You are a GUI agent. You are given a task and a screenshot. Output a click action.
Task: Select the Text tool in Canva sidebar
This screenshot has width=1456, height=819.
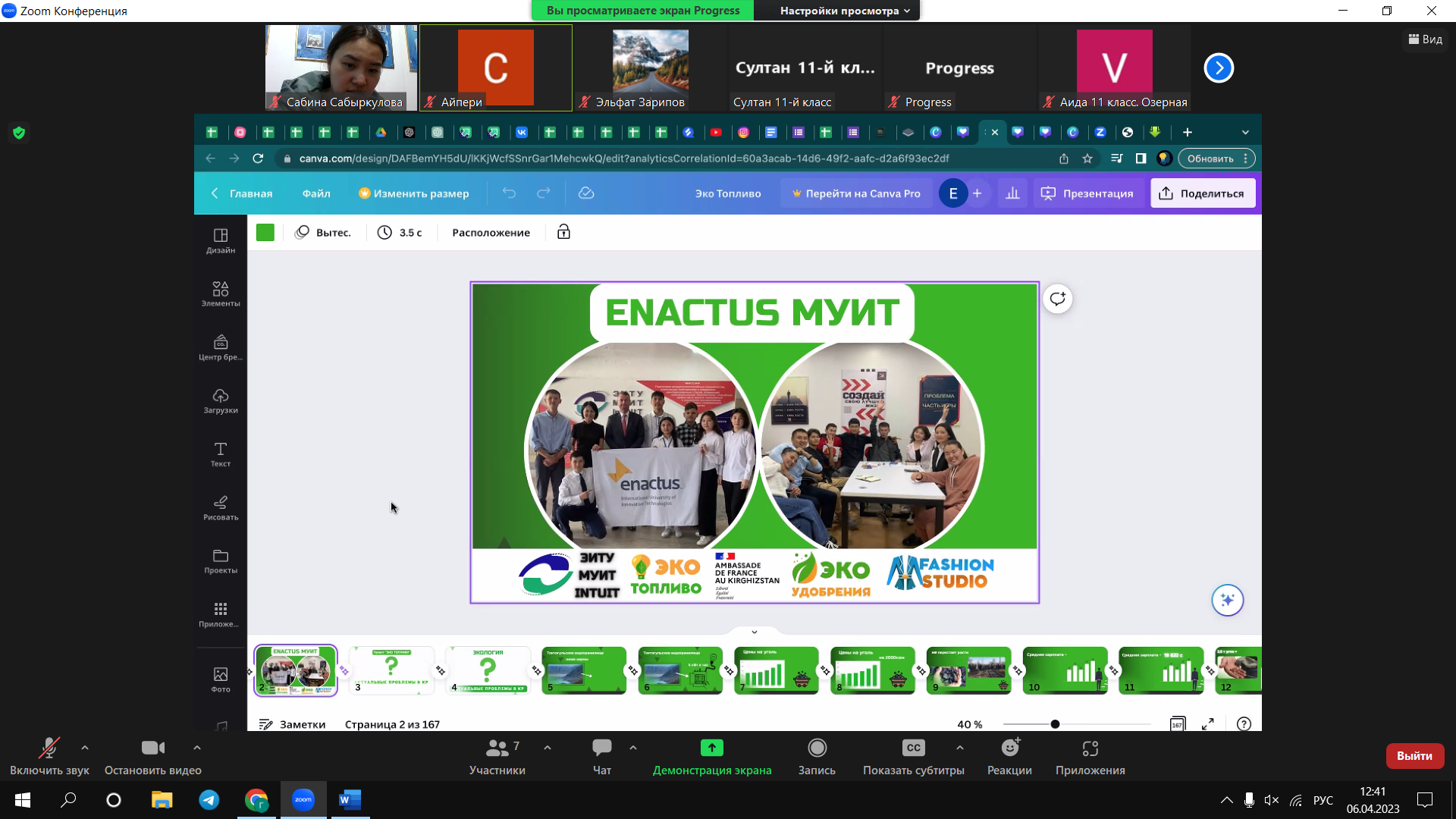pyautogui.click(x=221, y=454)
